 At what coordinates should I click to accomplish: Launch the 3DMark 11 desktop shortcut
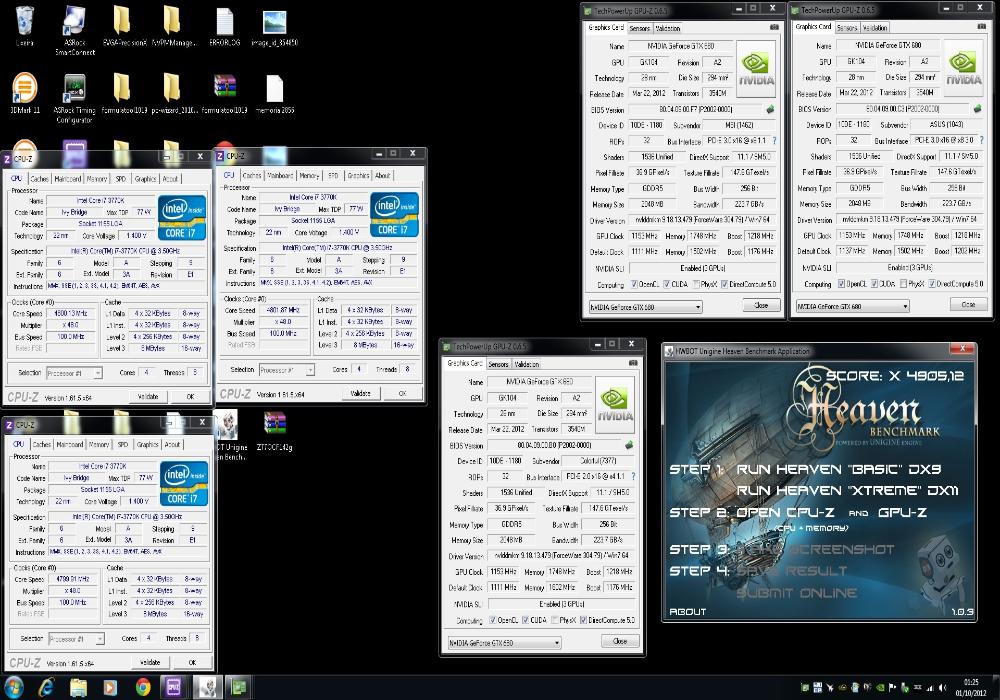(x=24, y=93)
